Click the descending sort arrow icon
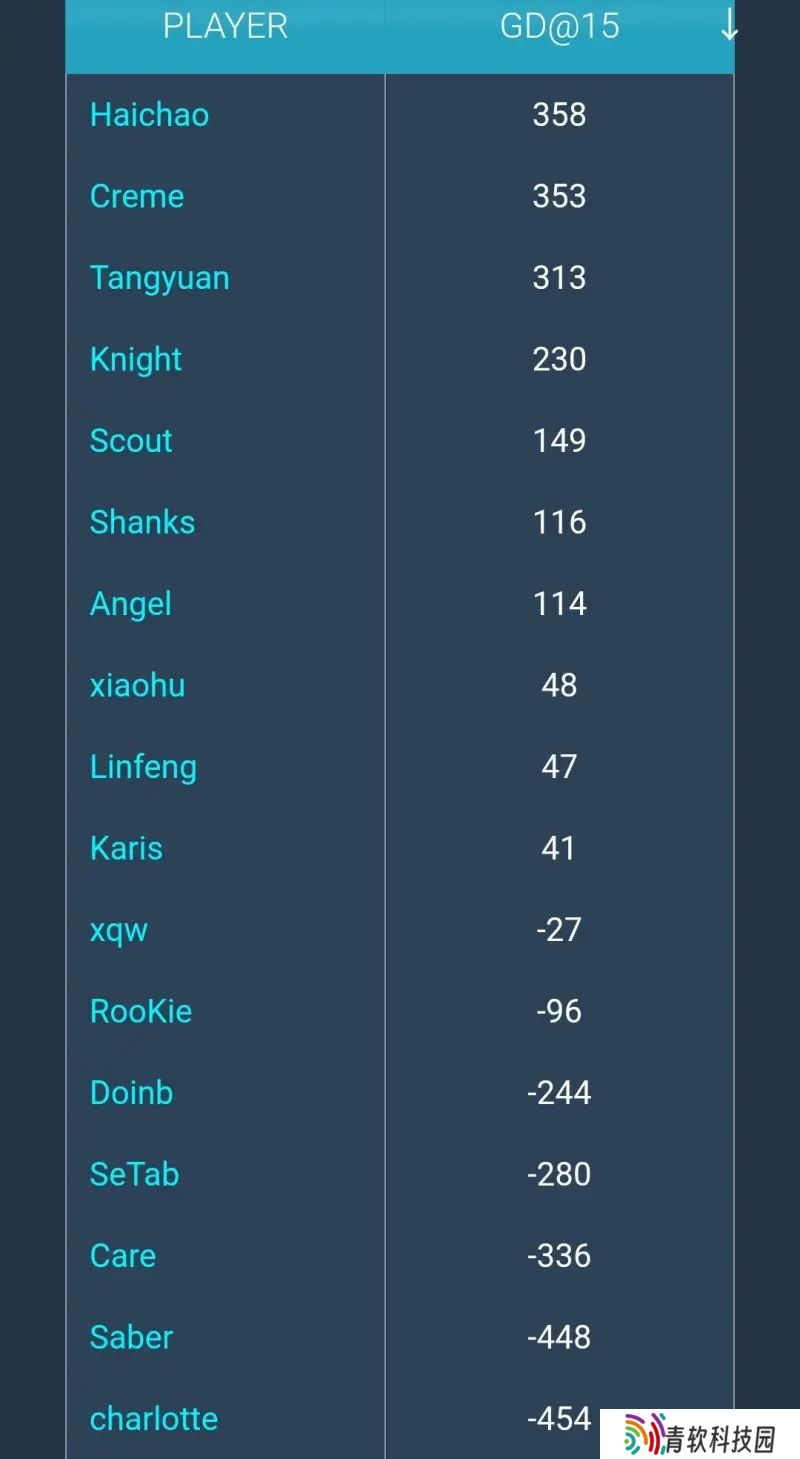The width and height of the screenshot is (800, 1459). [729, 26]
